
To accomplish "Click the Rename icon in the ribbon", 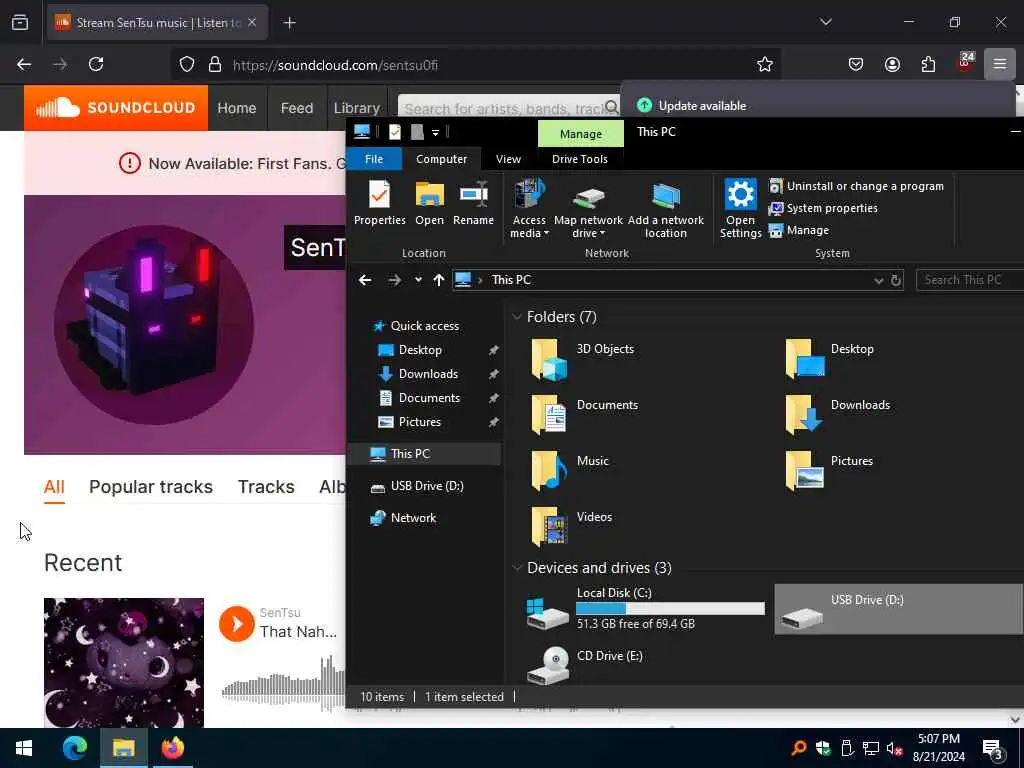I will [x=473, y=203].
